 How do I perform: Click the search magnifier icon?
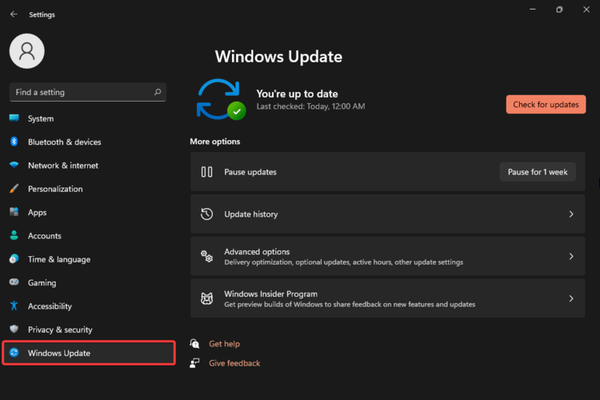(158, 92)
